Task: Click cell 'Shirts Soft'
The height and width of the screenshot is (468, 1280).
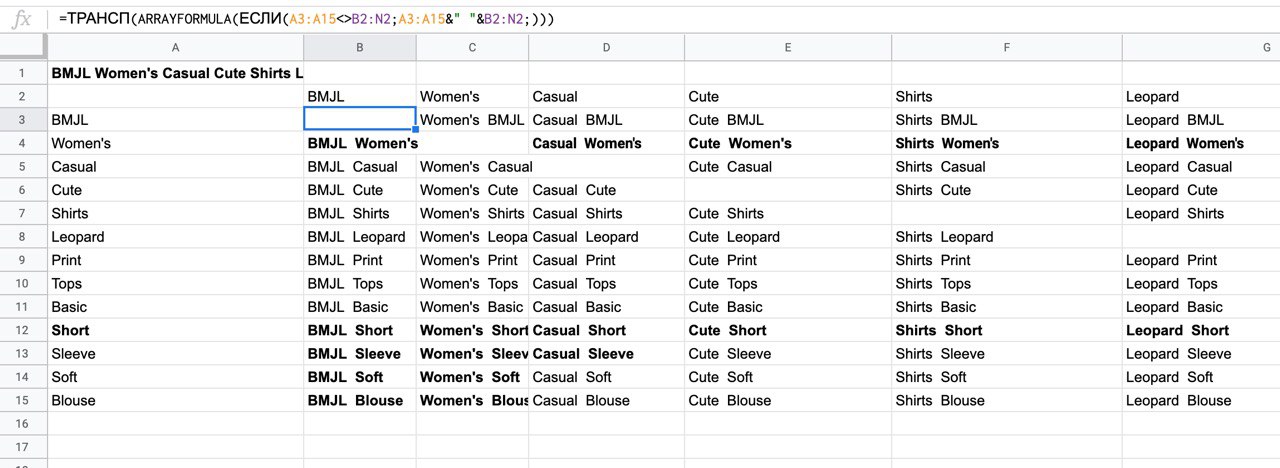Action: point(1007,377)
